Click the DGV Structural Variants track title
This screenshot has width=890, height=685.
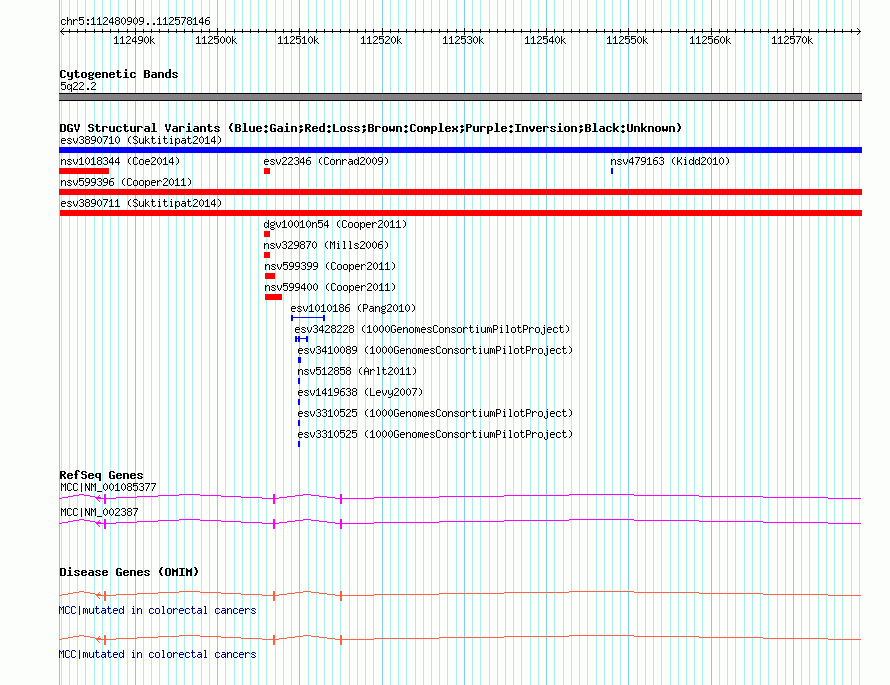click(x=370, y=128)
